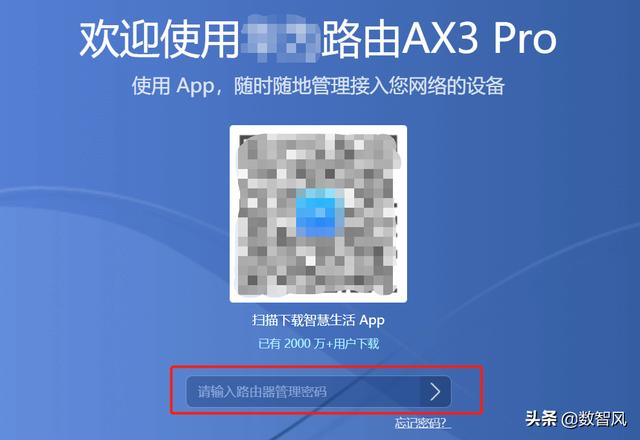The width and height of the screenshot is (640, 440).
Task: Click the 扫描下载智慧生活 App caption
Action: pos(318,320)
